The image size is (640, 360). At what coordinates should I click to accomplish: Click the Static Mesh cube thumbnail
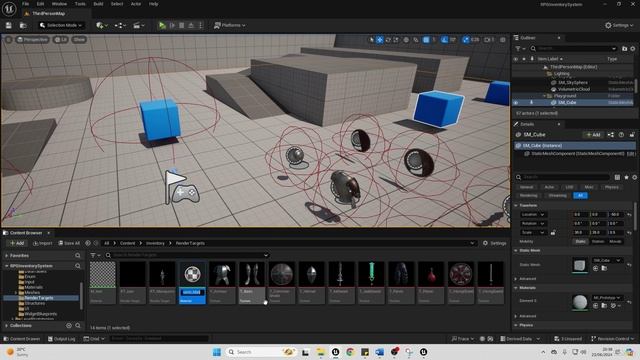[x=580, y=265]
